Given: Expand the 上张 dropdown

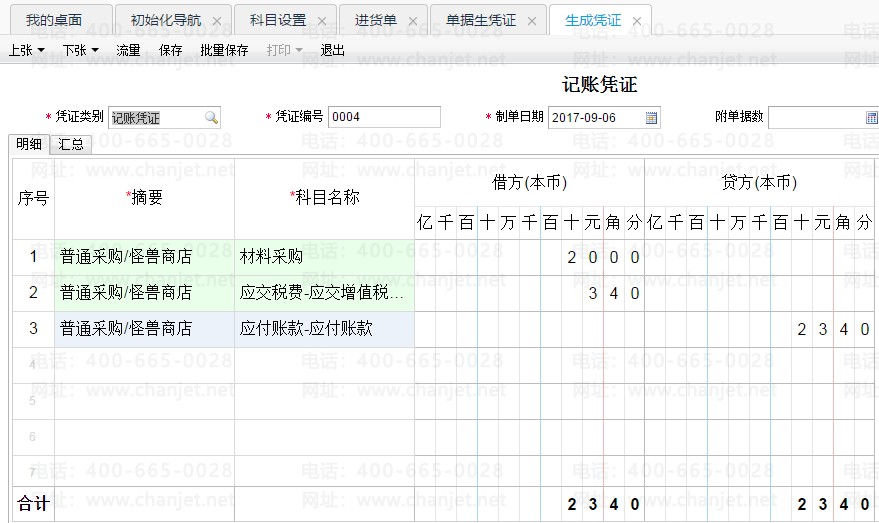Looking at the screenshot, I should pos(26,50).
